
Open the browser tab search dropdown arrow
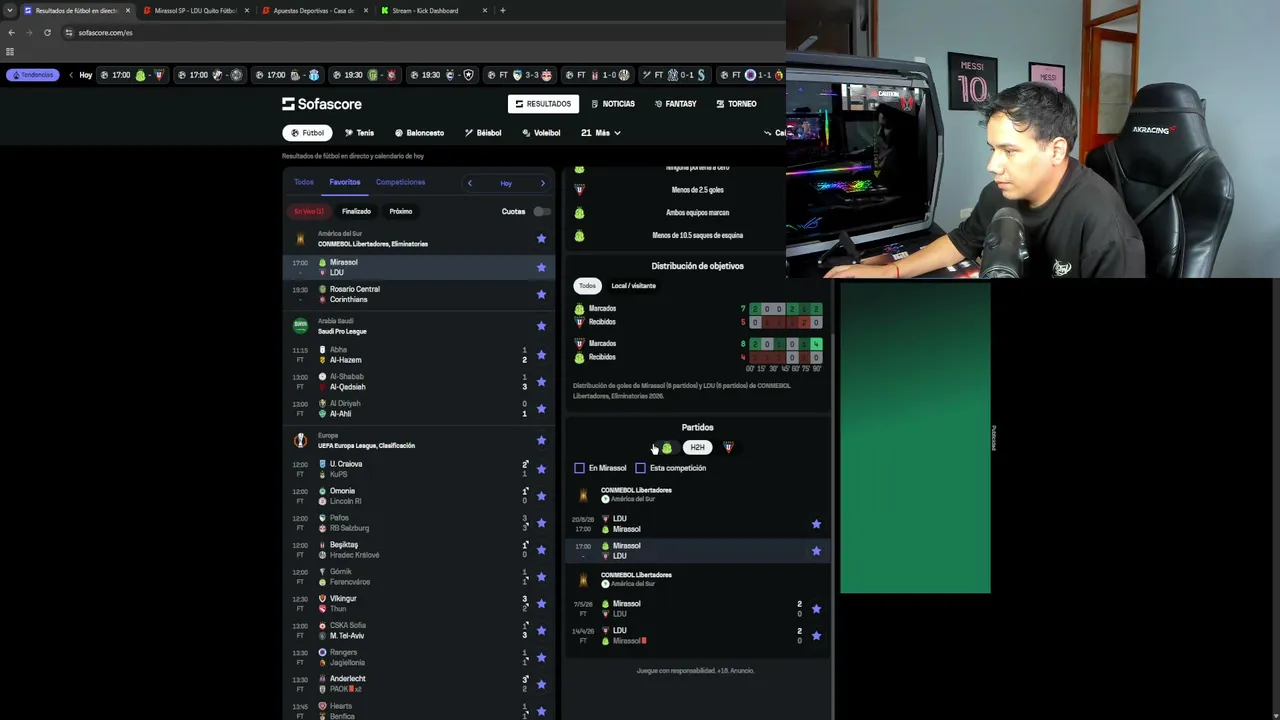click(x=10, y=11)
